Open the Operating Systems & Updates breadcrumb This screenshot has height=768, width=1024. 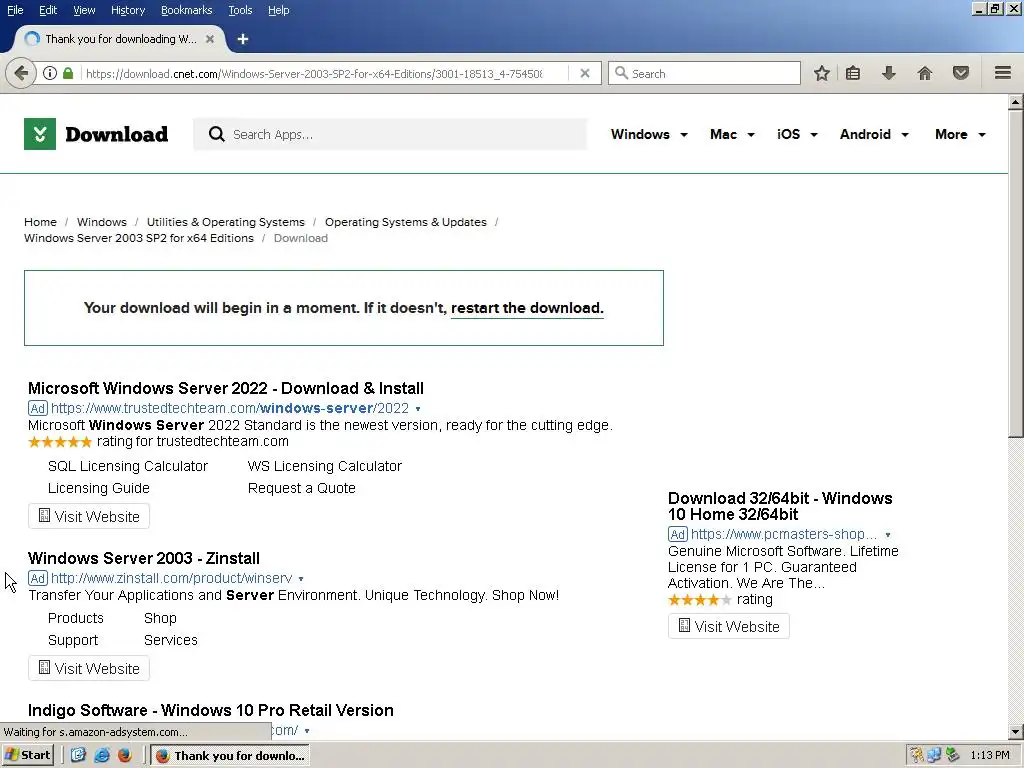point(406,222)
